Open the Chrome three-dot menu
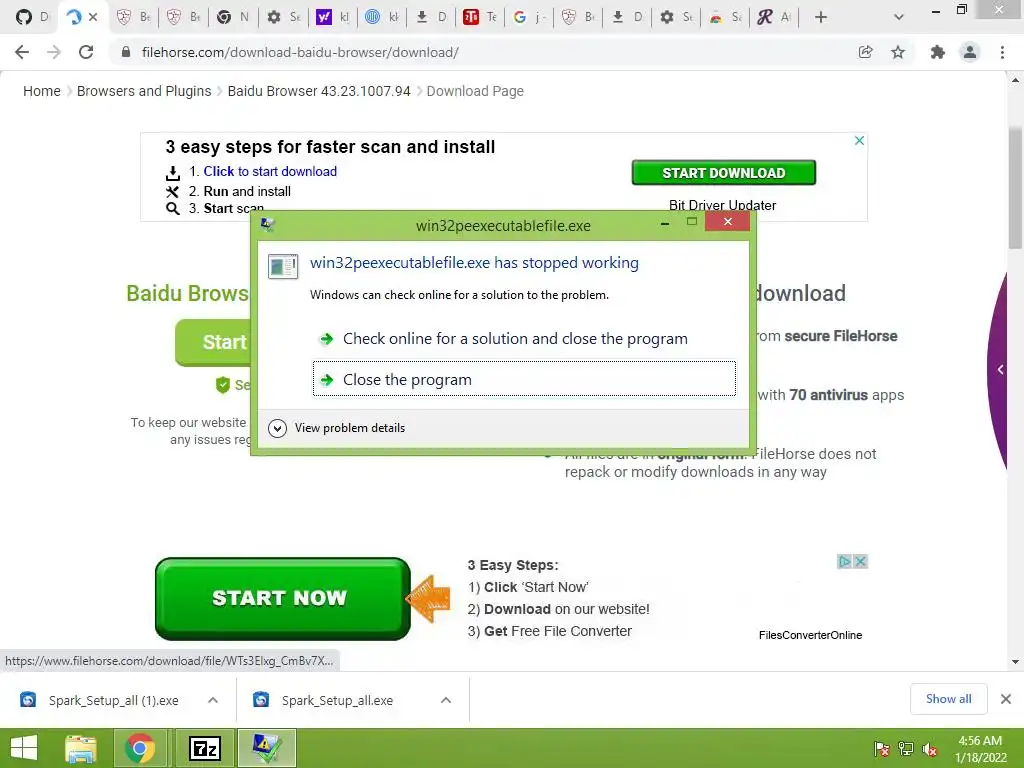This screenshot has height=768, width=1024. click(1002, 52)
